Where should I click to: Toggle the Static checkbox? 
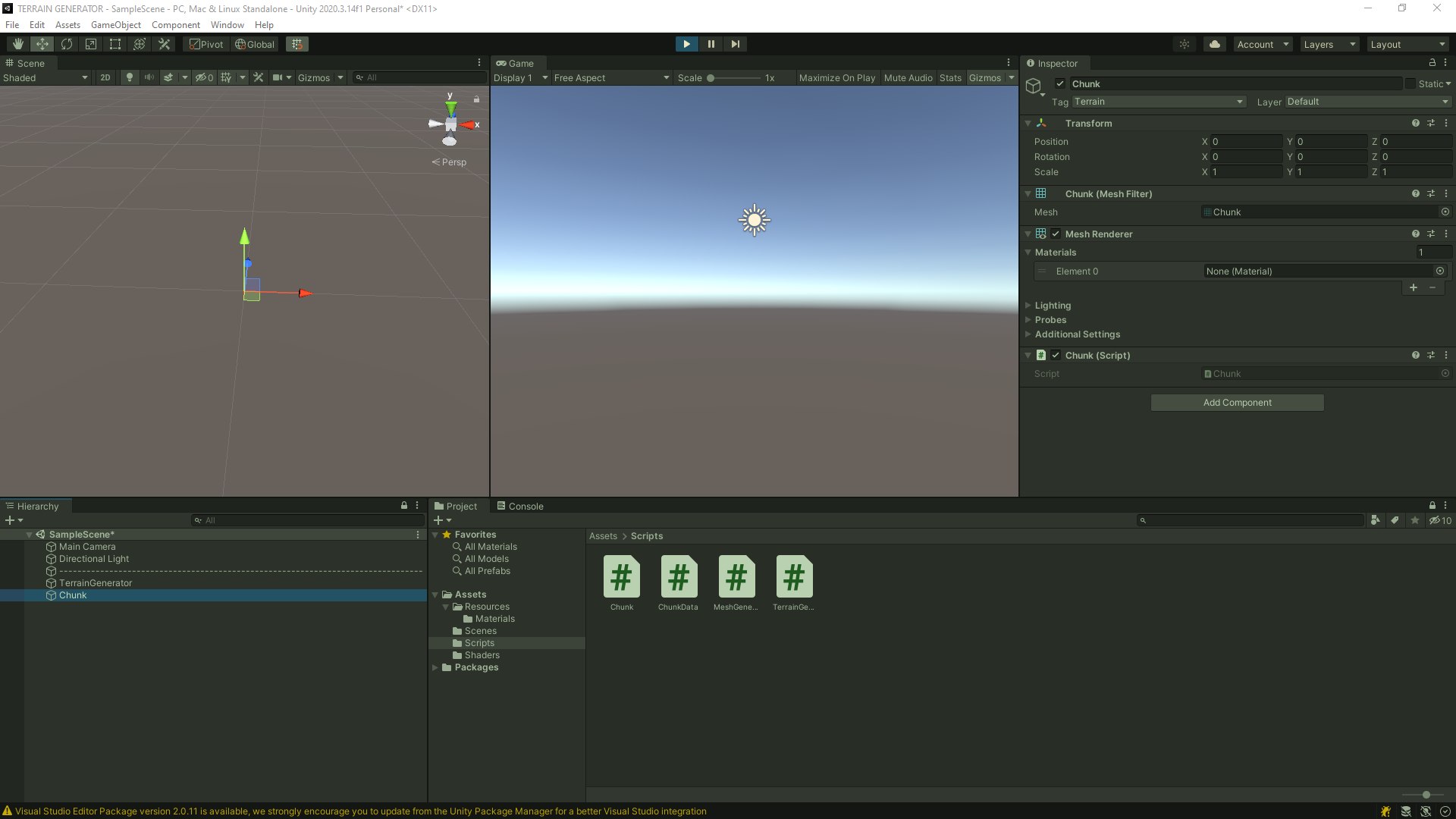[1410, 84]
